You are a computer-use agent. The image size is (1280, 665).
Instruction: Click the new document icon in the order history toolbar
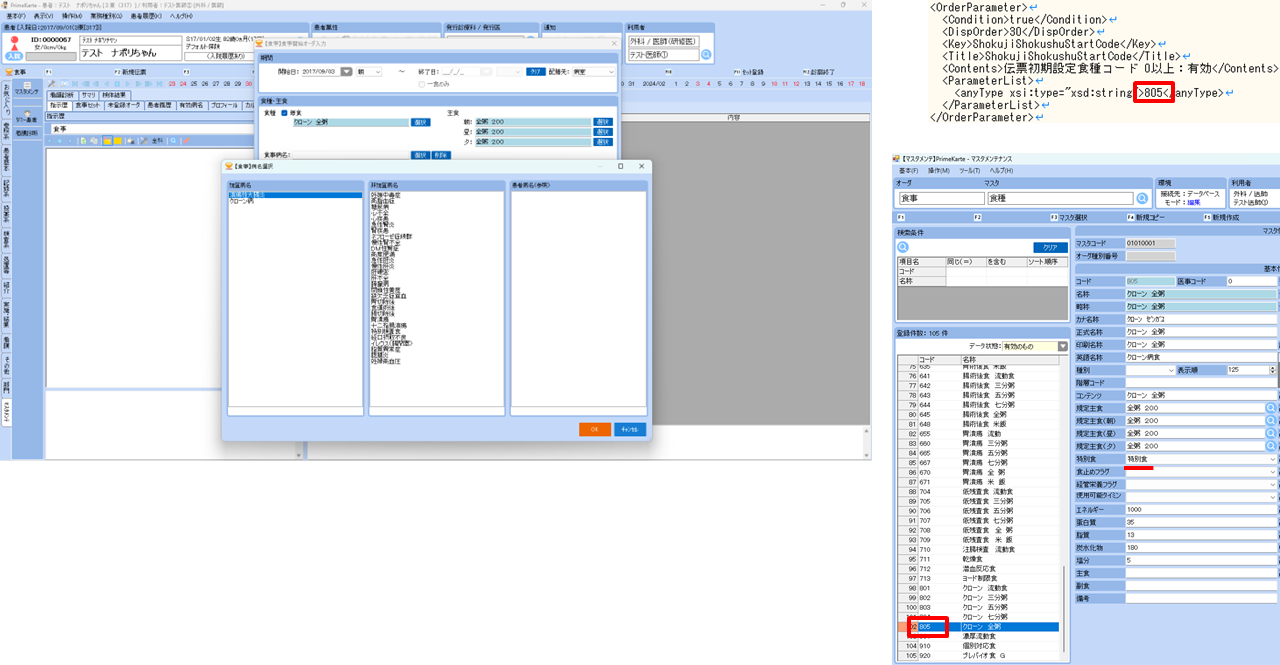point(84,141)
